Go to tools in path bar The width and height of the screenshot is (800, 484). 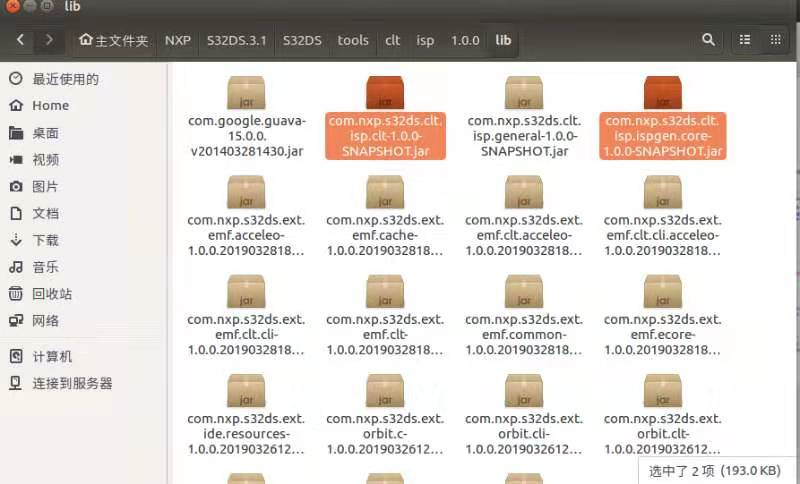tap(353, 40)
